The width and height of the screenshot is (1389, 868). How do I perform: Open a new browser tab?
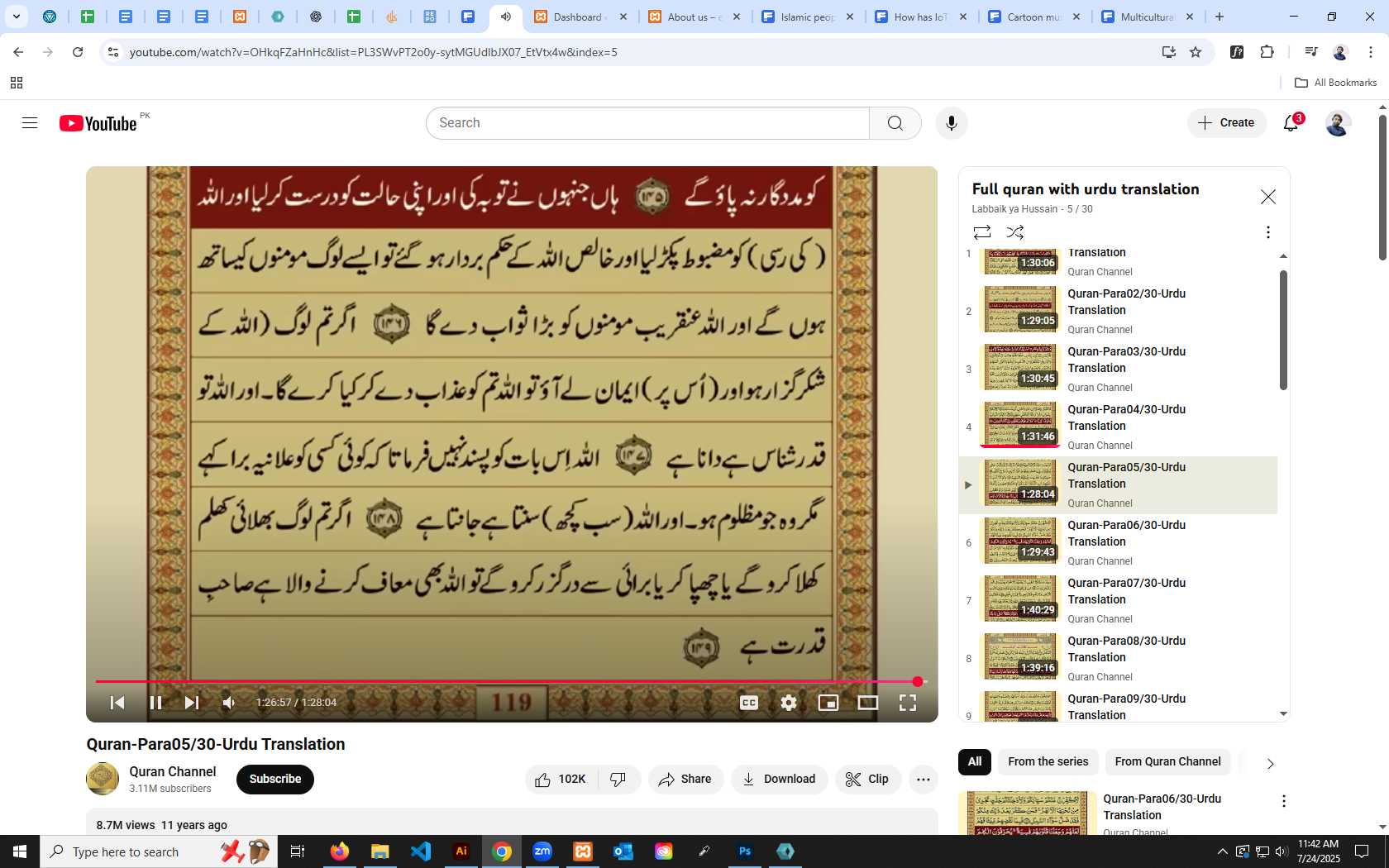1220,17
